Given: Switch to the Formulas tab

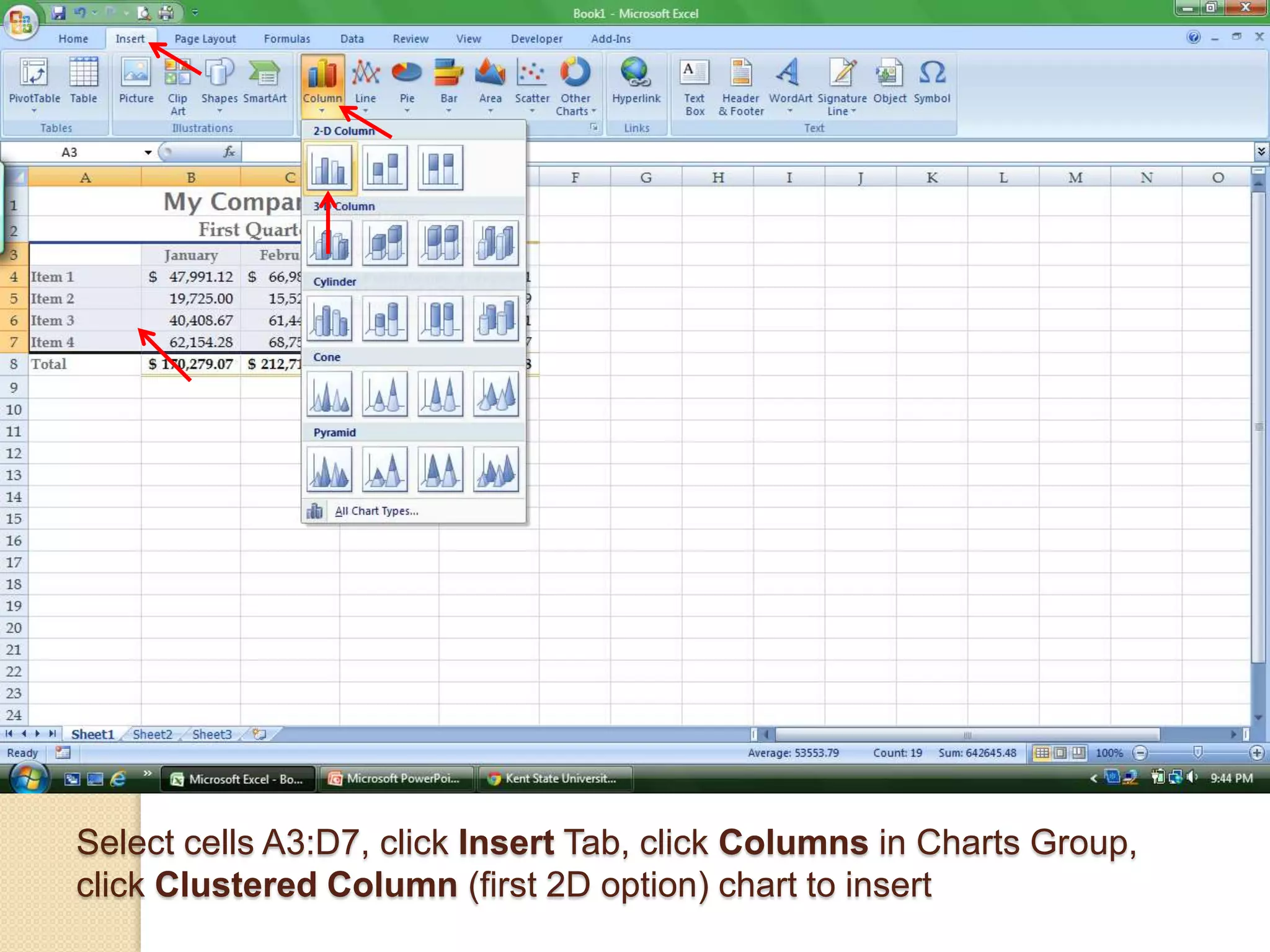Looking at the screenshot, I should (286, 38).
